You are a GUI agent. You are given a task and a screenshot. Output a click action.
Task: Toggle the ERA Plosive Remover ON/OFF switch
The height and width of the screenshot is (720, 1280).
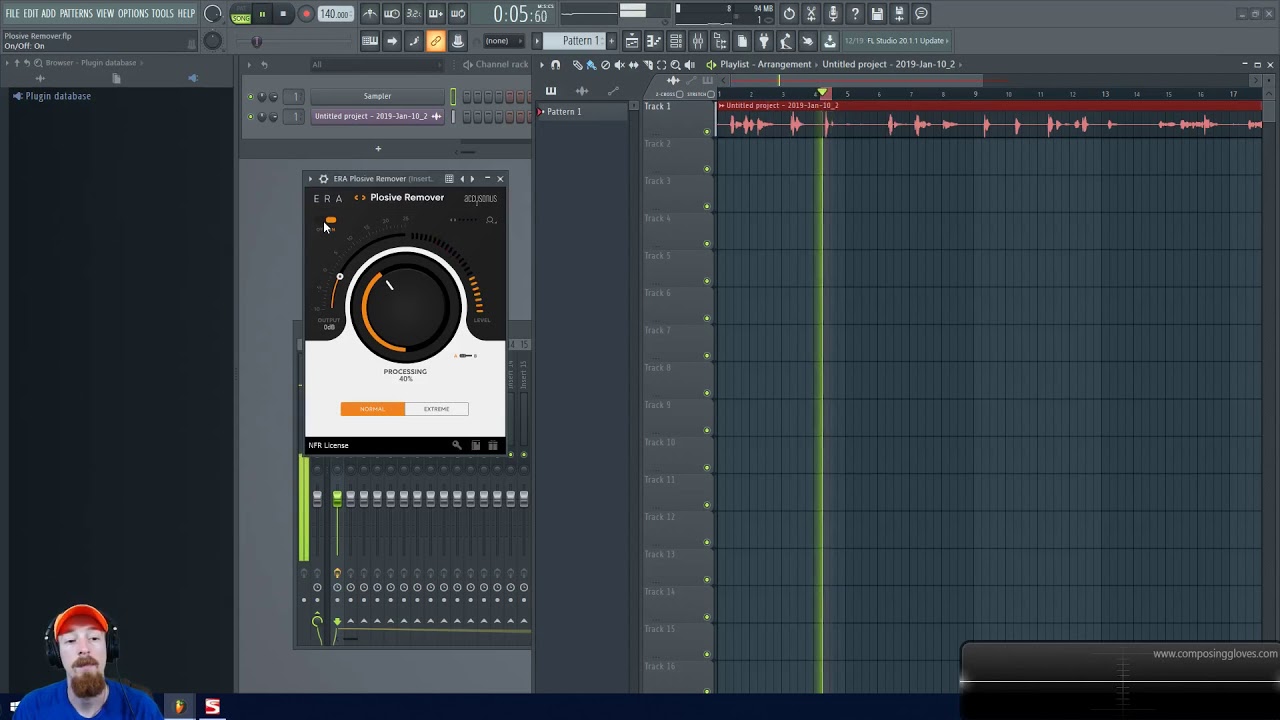click(x=329, y=220)
